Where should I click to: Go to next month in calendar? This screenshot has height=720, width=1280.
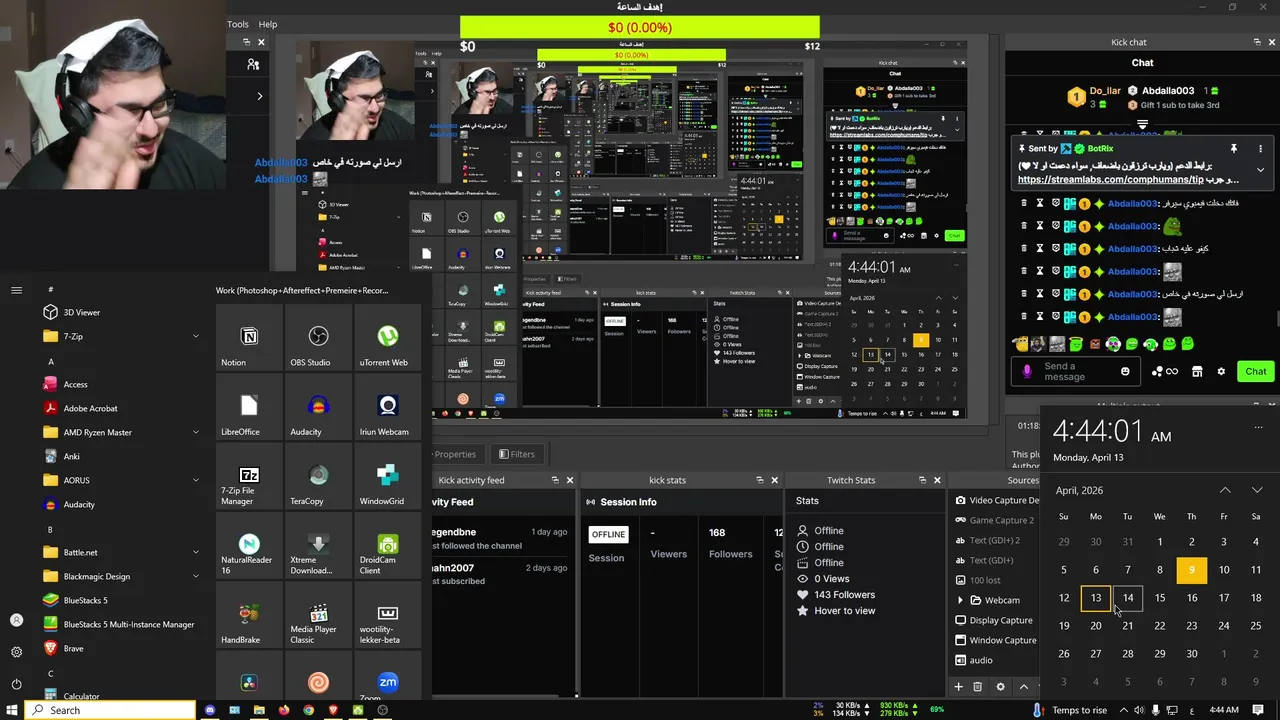(x=1257, y=490)
